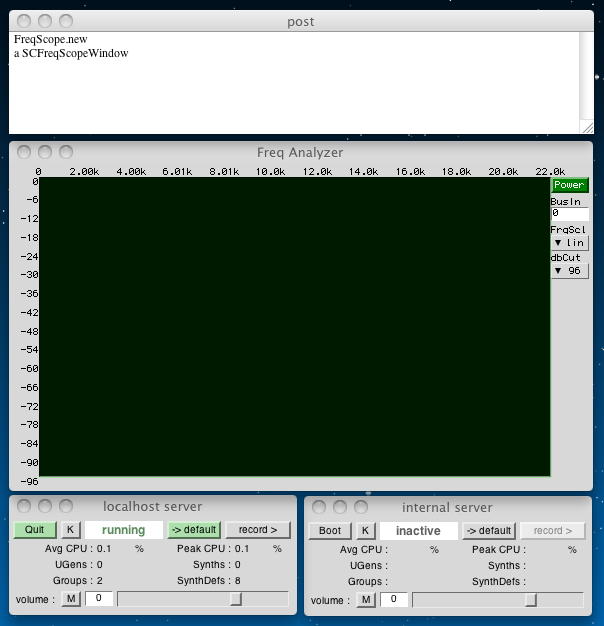604x626 pixels.
Task: Toggle the Power button in Freq Analyzer
Action: point(570,185)
